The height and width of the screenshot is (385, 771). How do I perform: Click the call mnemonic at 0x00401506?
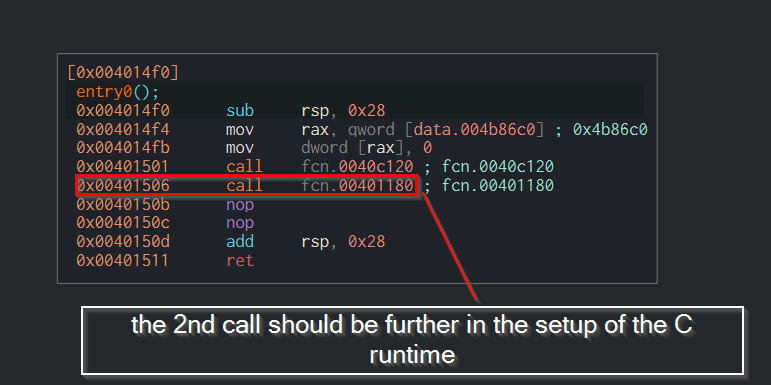point(244,185)
